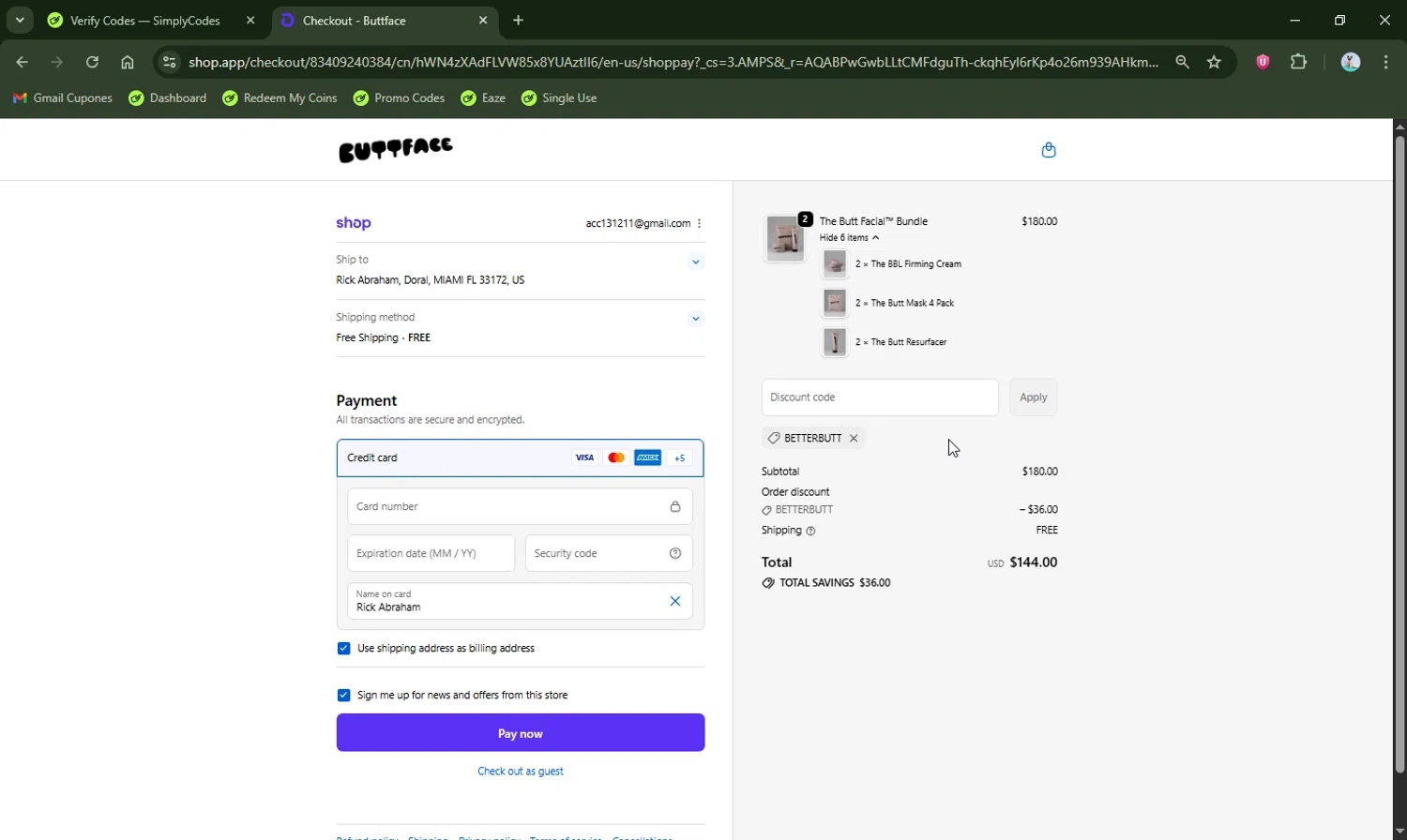Click the browser address bar URL
1407x840 pixels.
pos(673,62)
